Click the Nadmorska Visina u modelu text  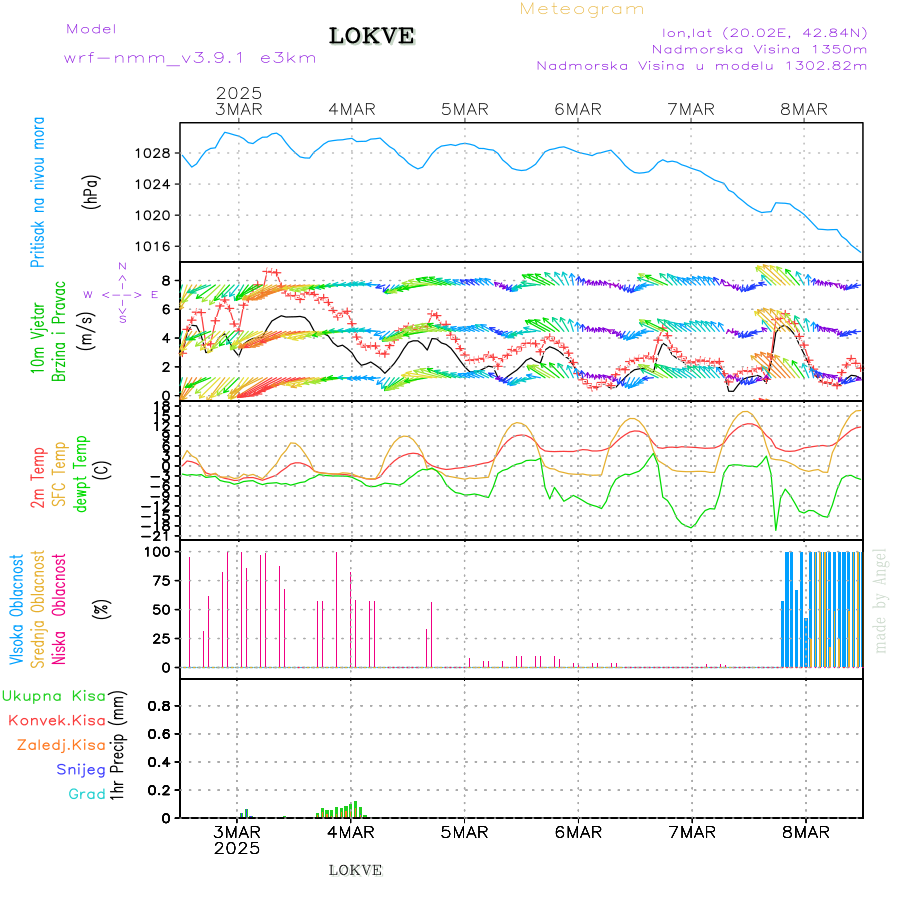(x=701, y=65)
